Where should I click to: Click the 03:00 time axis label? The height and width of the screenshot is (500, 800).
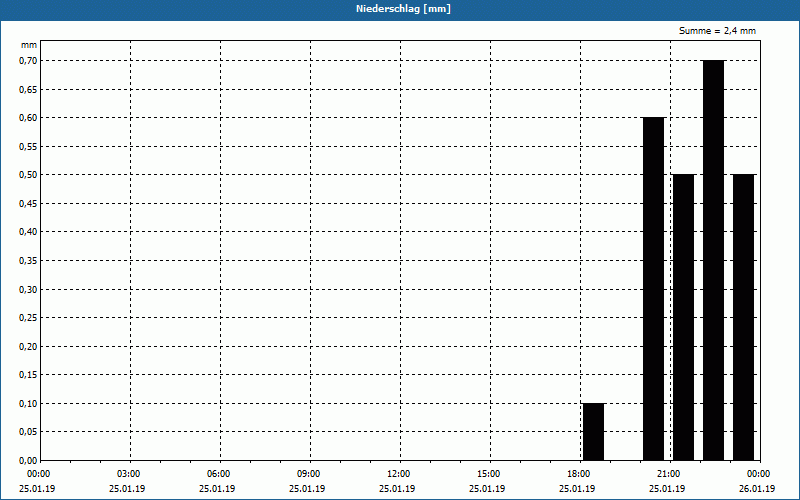(127, 474)
